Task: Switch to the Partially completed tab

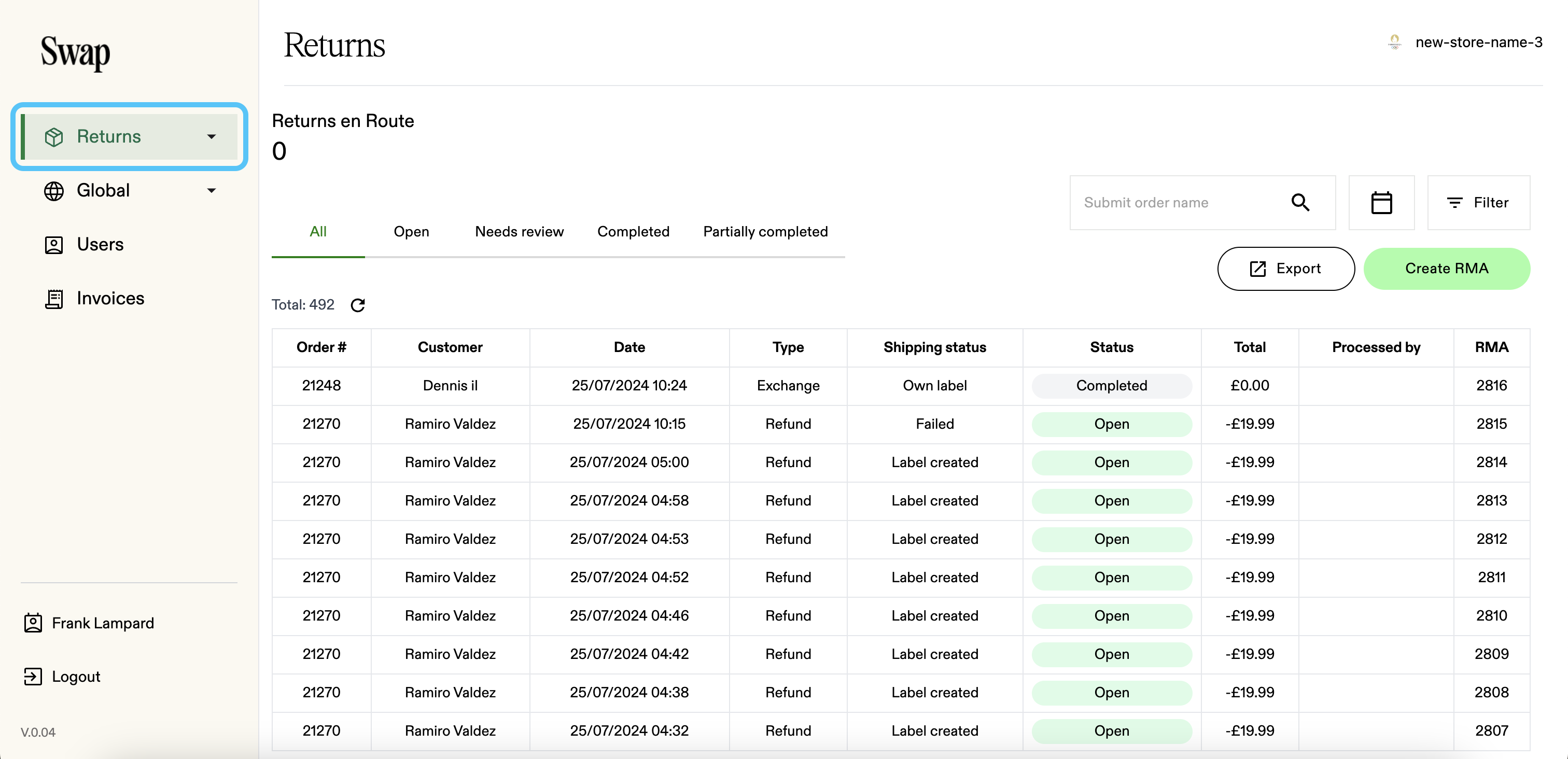Action: [x=765, y=232]
